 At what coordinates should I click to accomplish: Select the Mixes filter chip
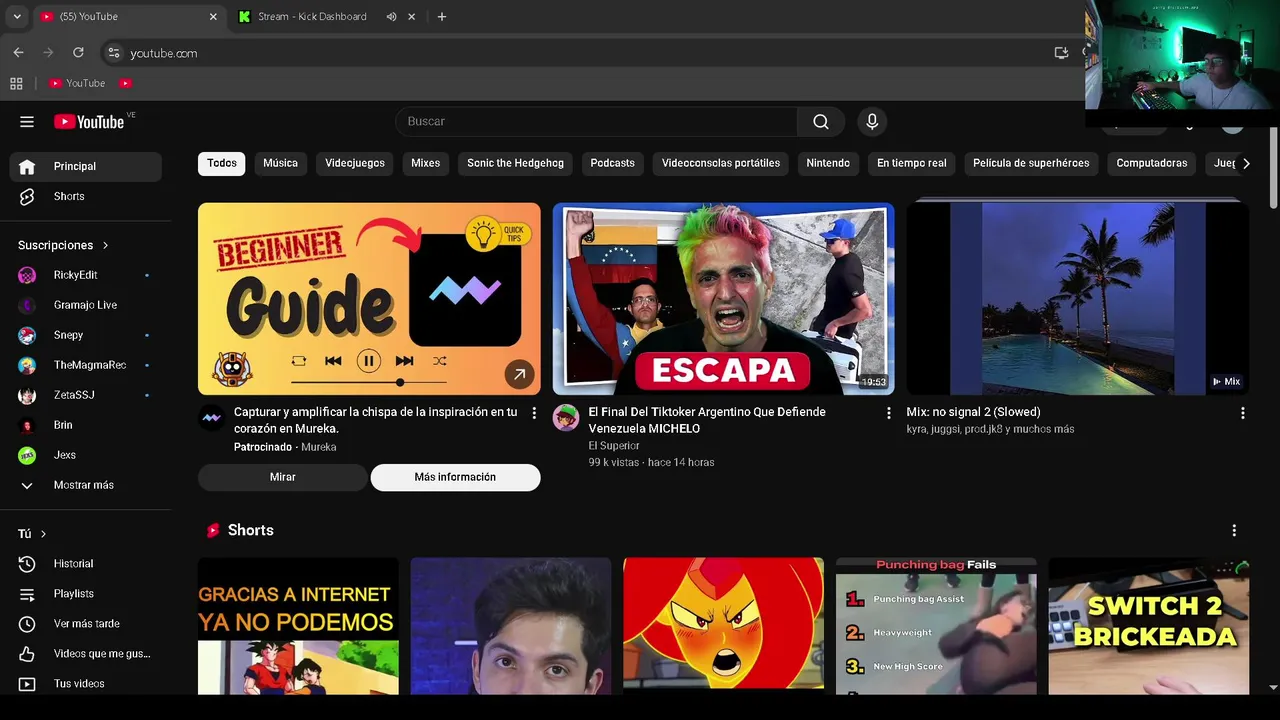pos(425,163)
